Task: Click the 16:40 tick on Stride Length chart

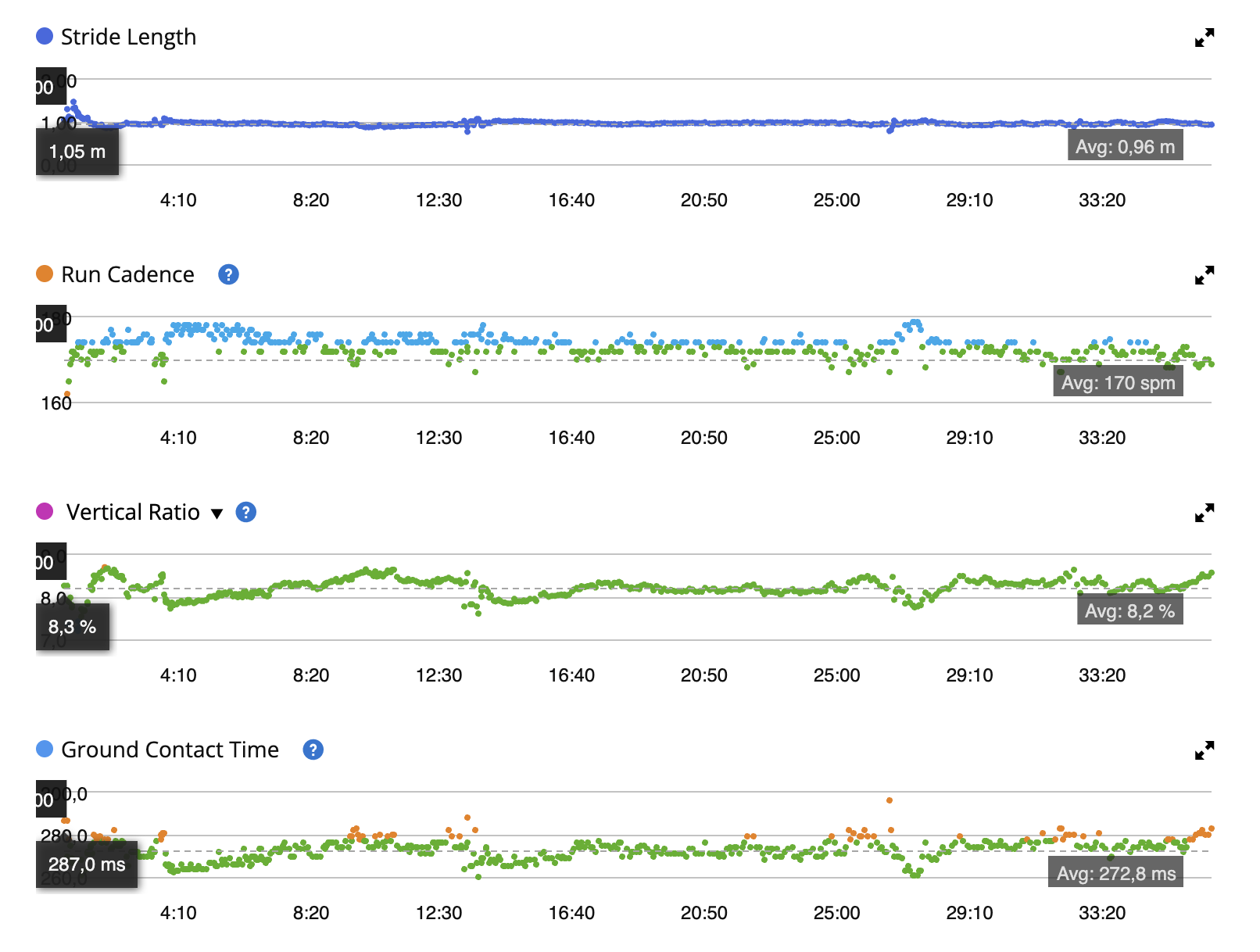Action: click(571, 200)
